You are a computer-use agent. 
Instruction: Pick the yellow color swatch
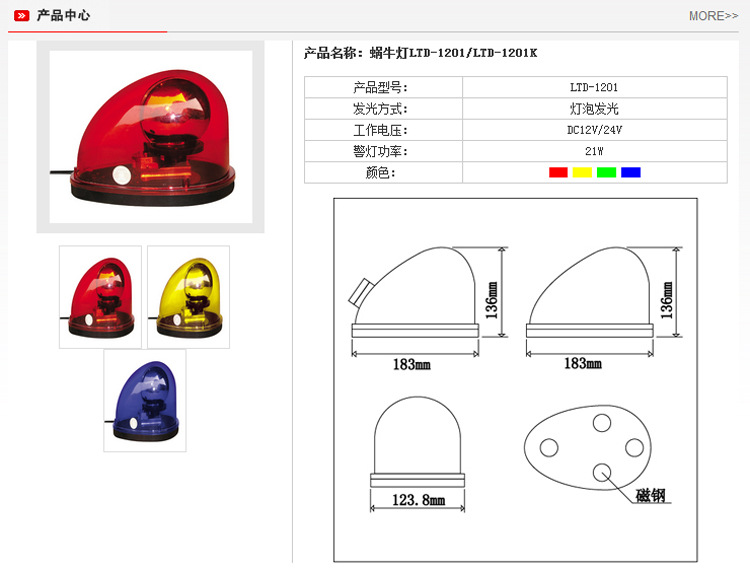tap(582, 172)
